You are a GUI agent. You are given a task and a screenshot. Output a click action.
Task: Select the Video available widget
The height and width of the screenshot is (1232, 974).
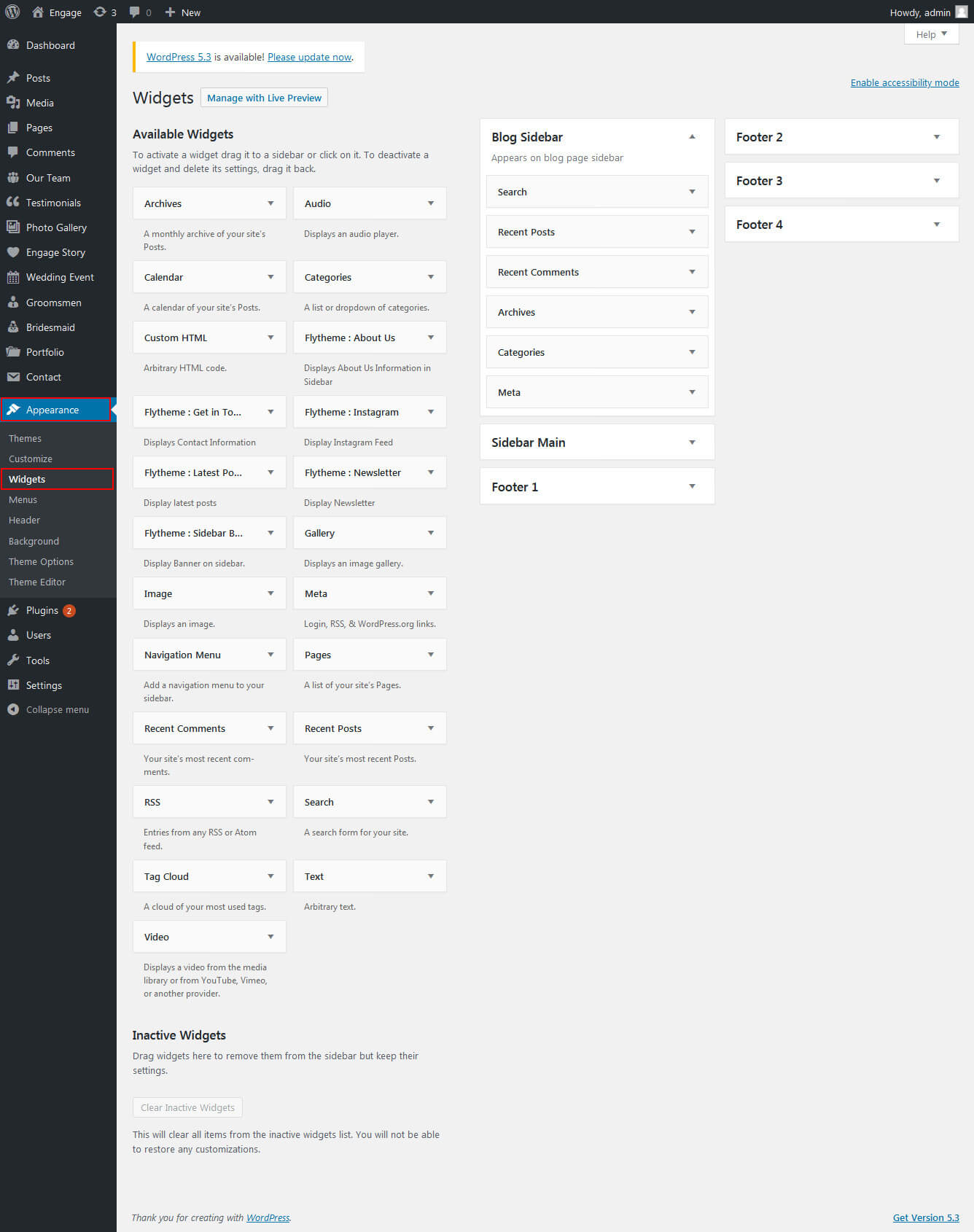[209, 937]
